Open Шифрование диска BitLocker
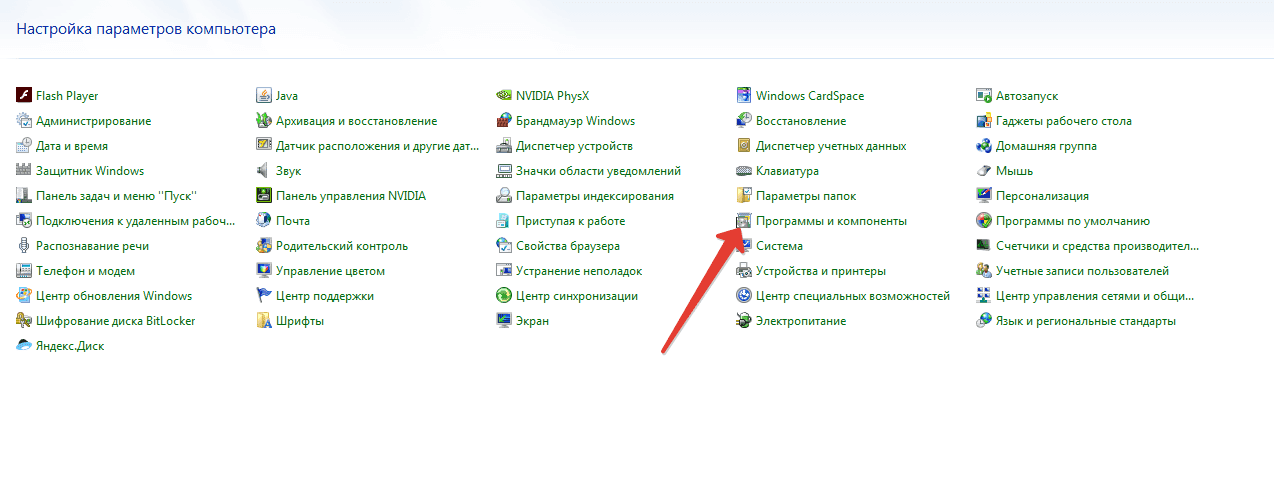Image resolution: width=1274 pixels, height=502 pixels. click(116, 321)
